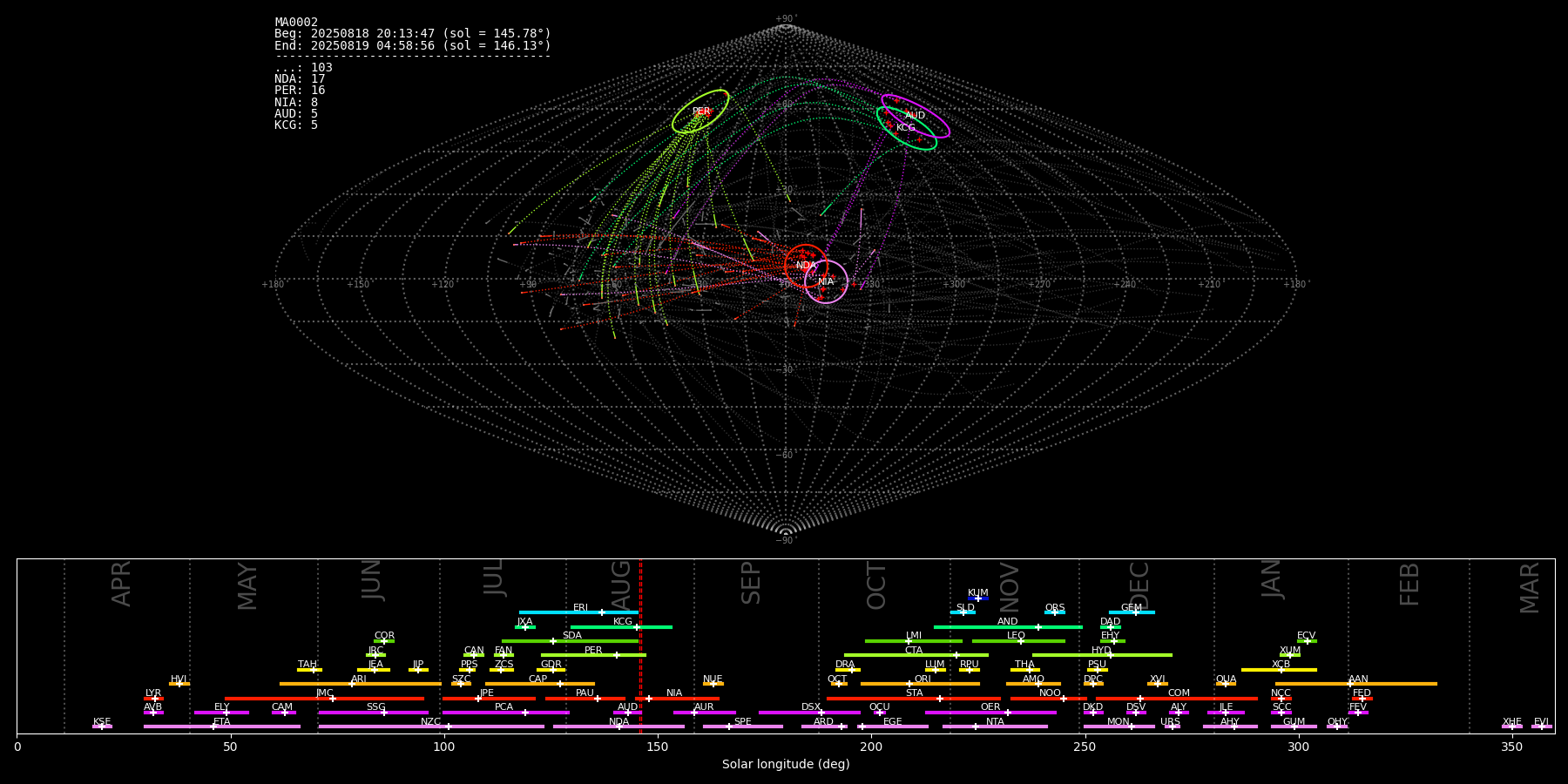Click the STA shower bar label

click(x=914, y=693)
